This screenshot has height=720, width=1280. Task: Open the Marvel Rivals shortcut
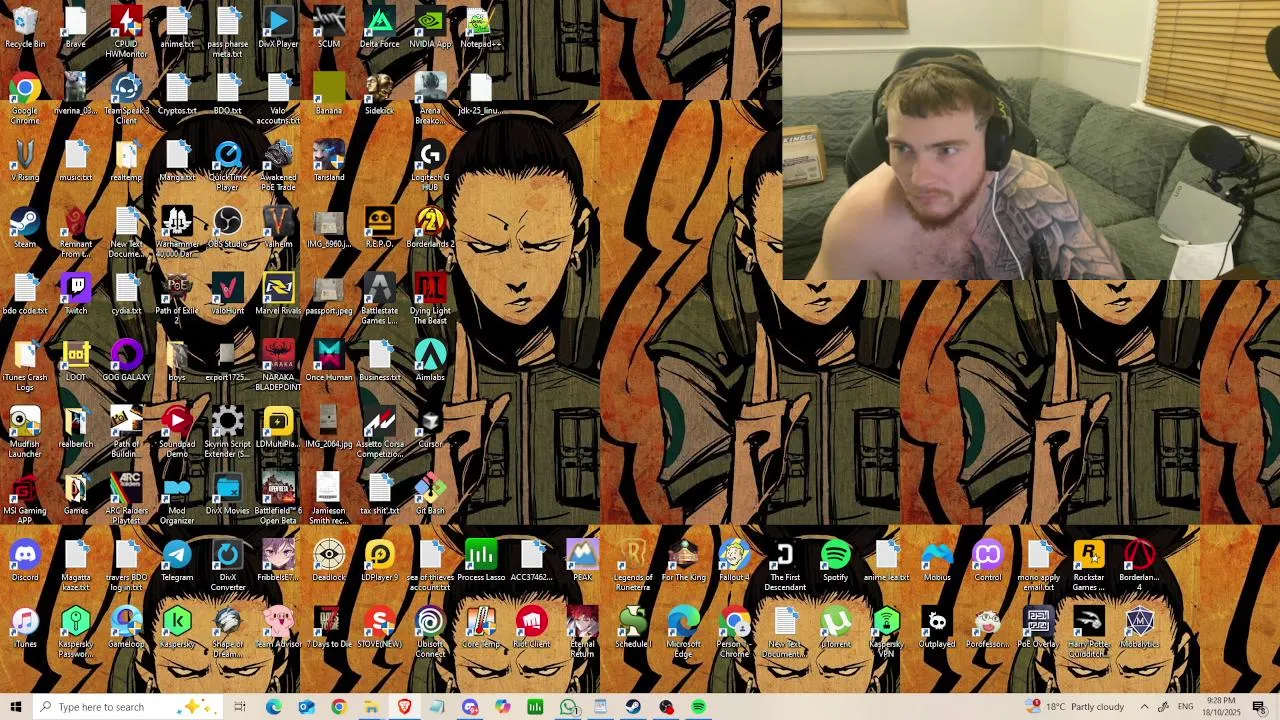[278, 295]
